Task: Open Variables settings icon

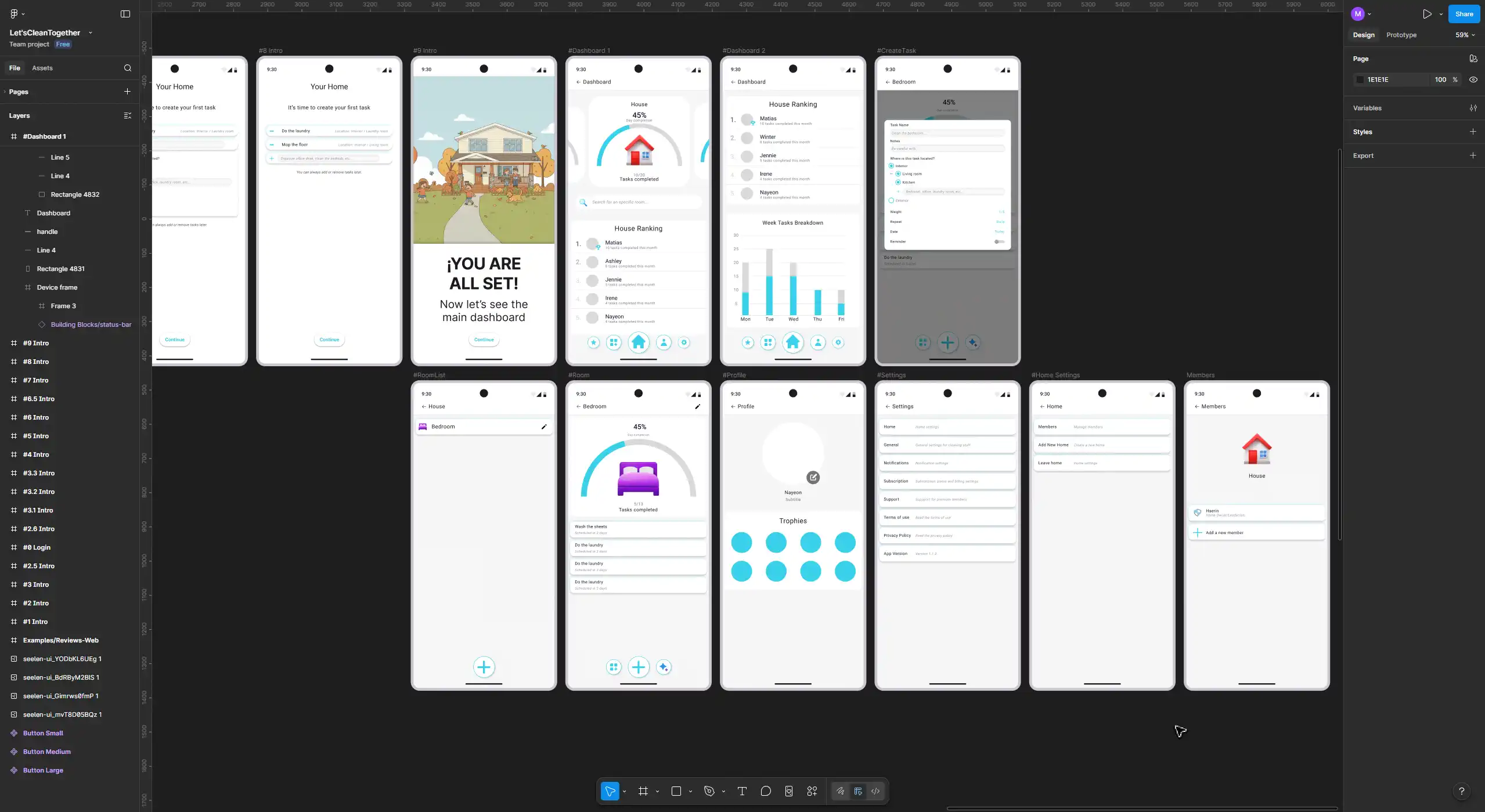Action: coord(1473,108)
